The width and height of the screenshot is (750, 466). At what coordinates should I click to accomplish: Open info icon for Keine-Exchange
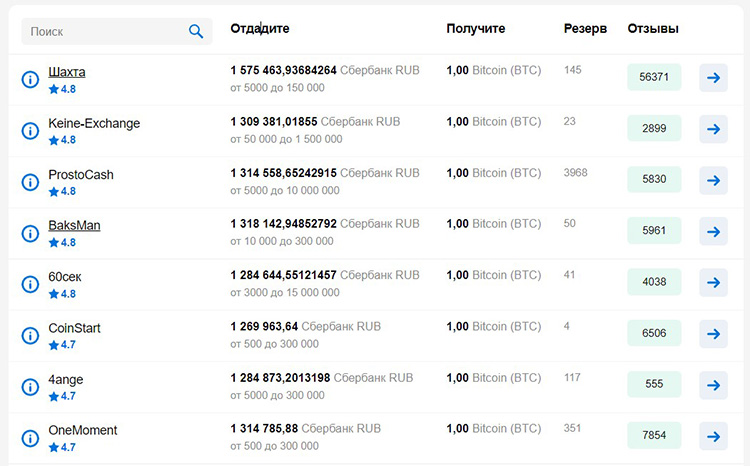point(30,130)
